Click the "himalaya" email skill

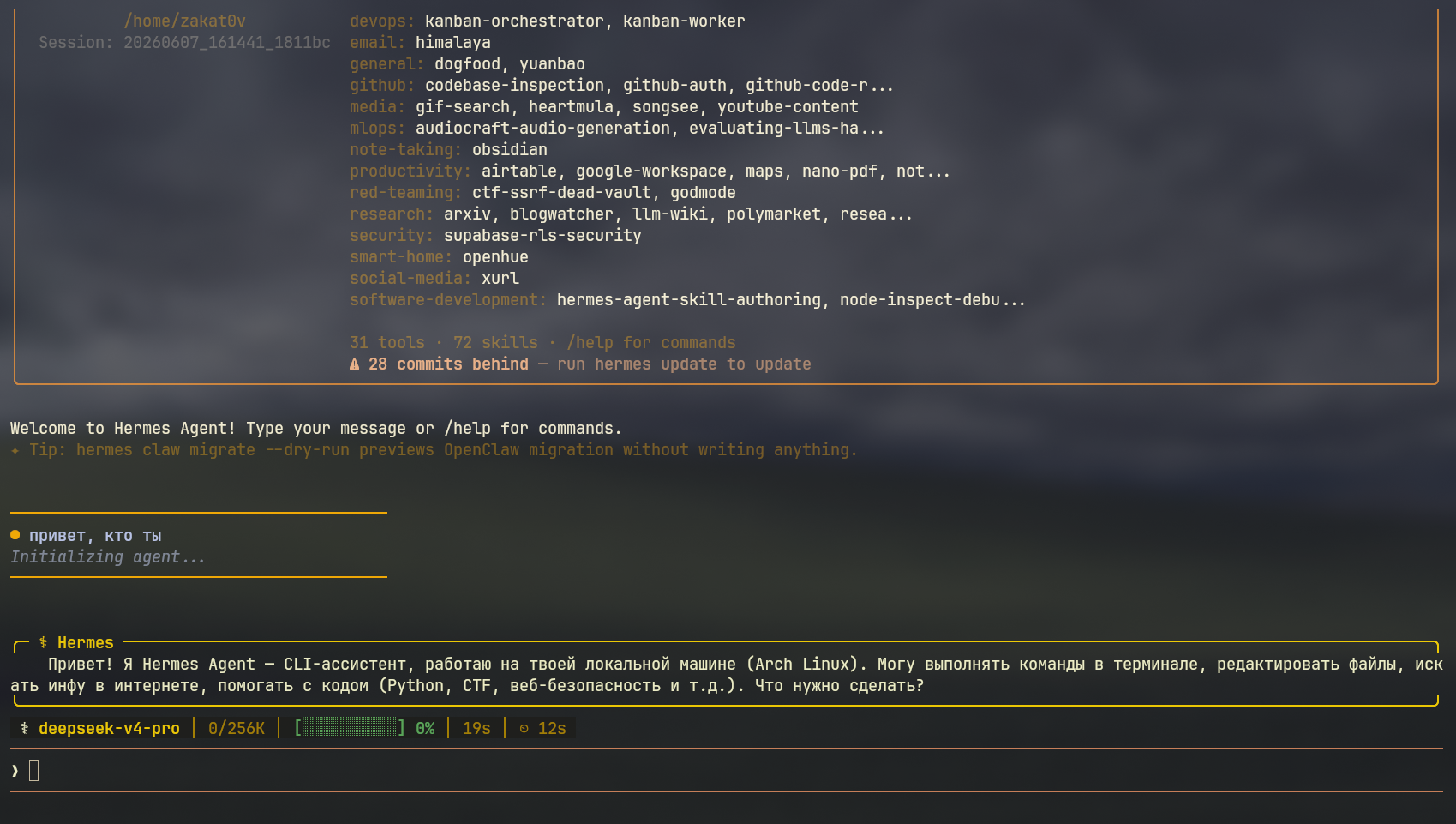pyautogui.click(x=453, y=43)
